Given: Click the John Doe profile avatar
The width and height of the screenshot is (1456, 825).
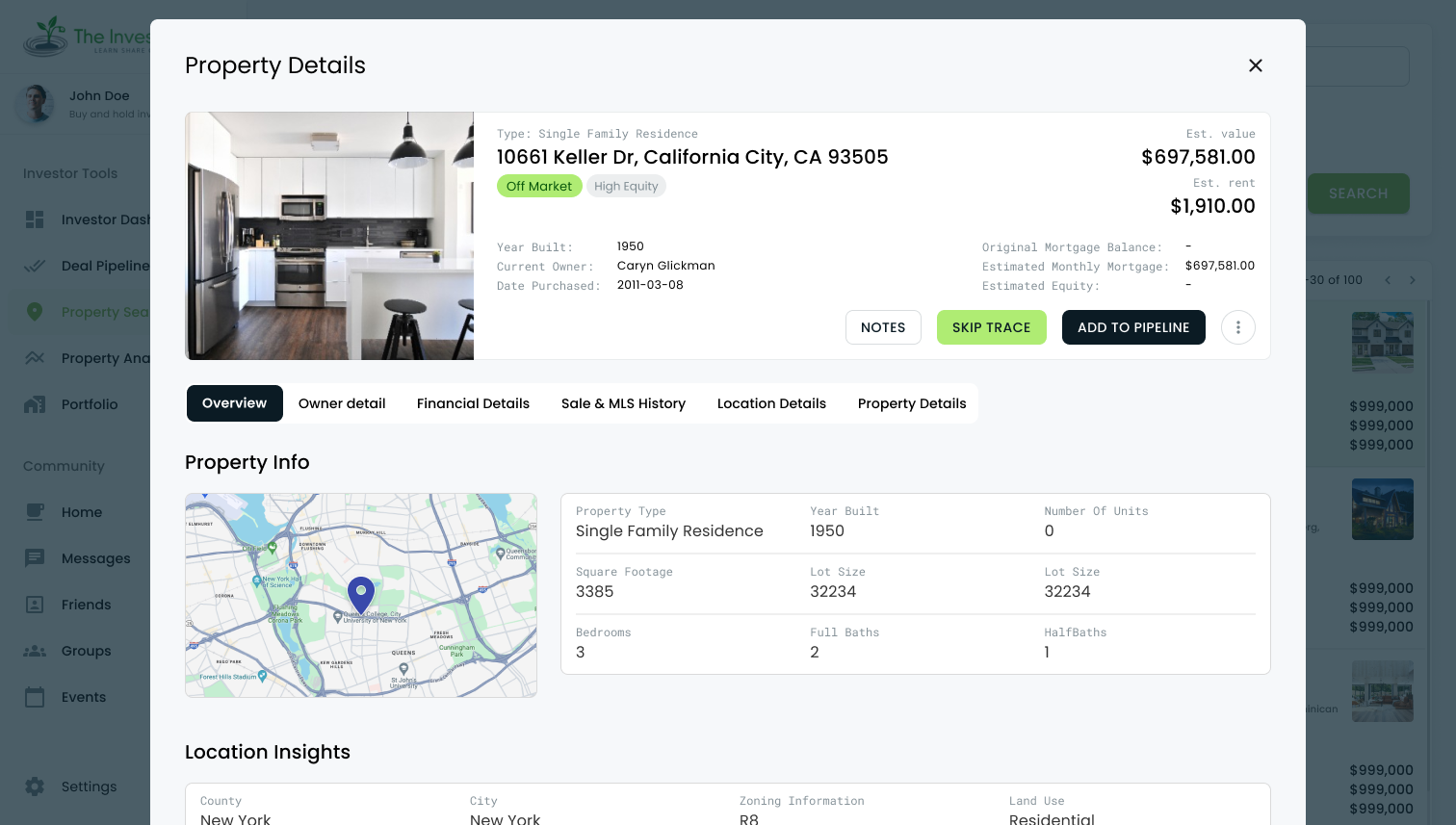Looking at the screenshot, I should tap(36, 103).
